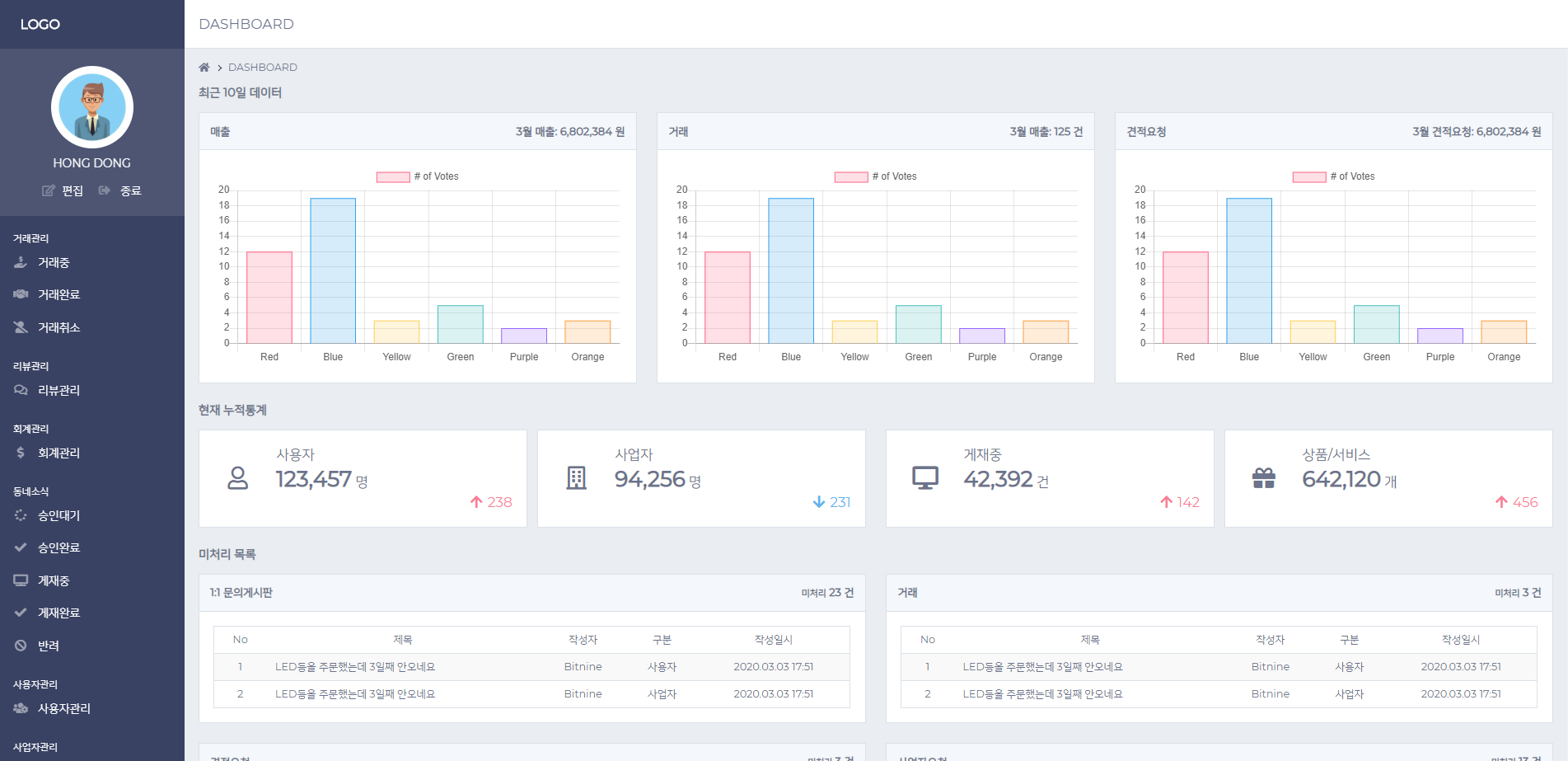Click the edit pencil icon beside 편집
The width and height of the screenshot is (1568, 761).
pyautogui.click(x=49, y=190)
